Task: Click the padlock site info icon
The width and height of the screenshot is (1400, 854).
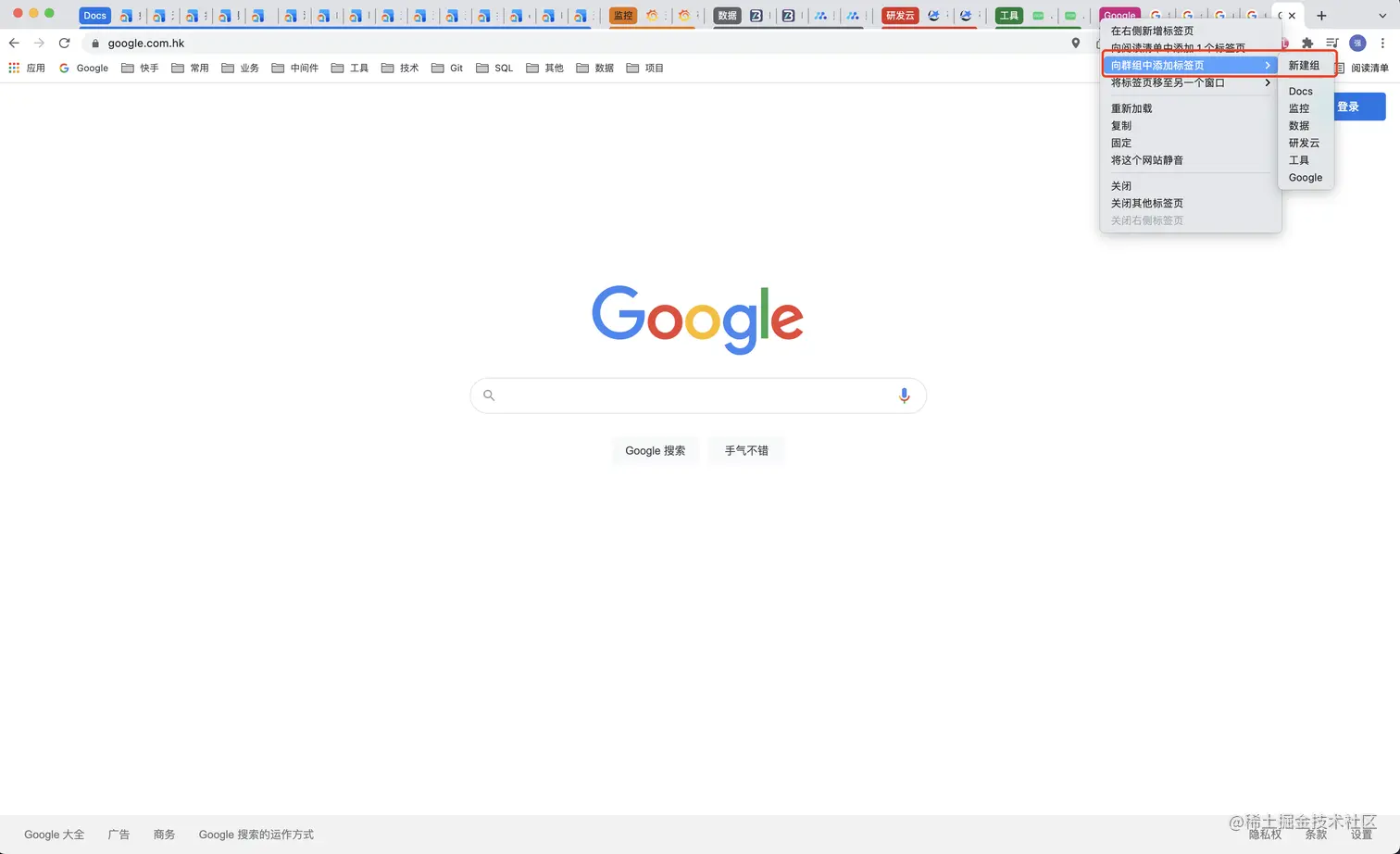Action: click(x=95, y=44)
